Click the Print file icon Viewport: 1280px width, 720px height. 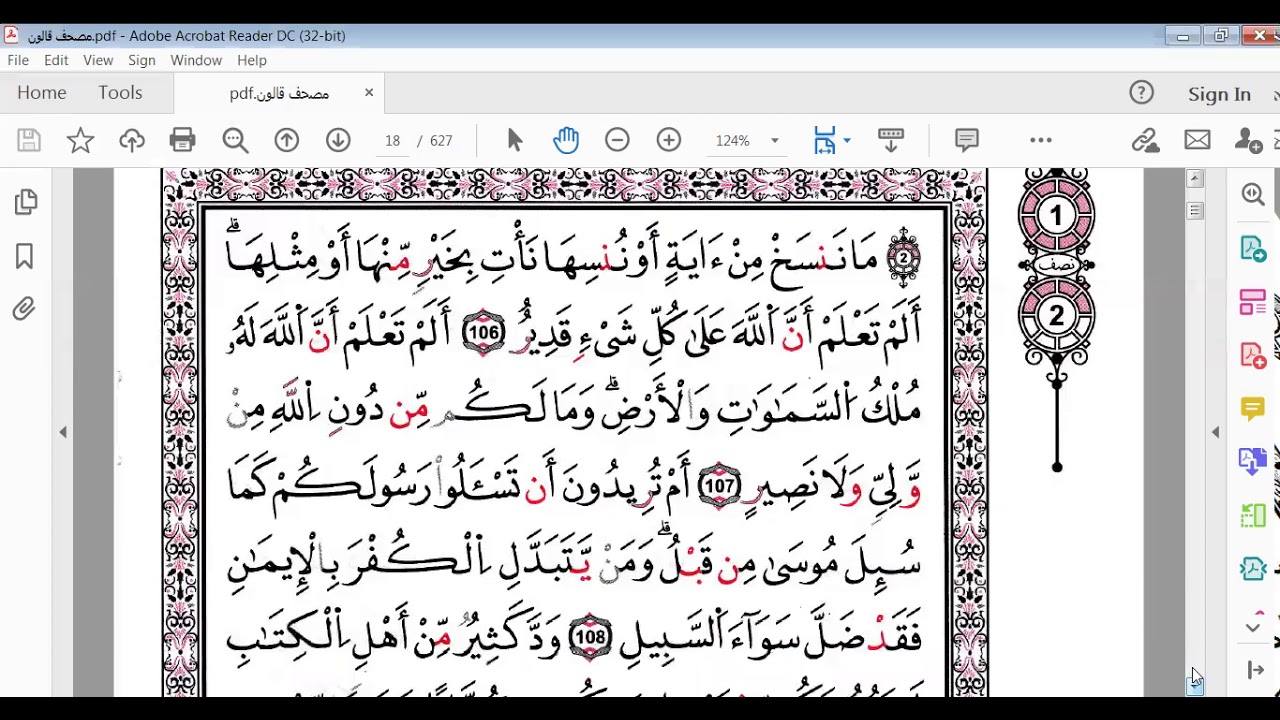pos(182,141)
